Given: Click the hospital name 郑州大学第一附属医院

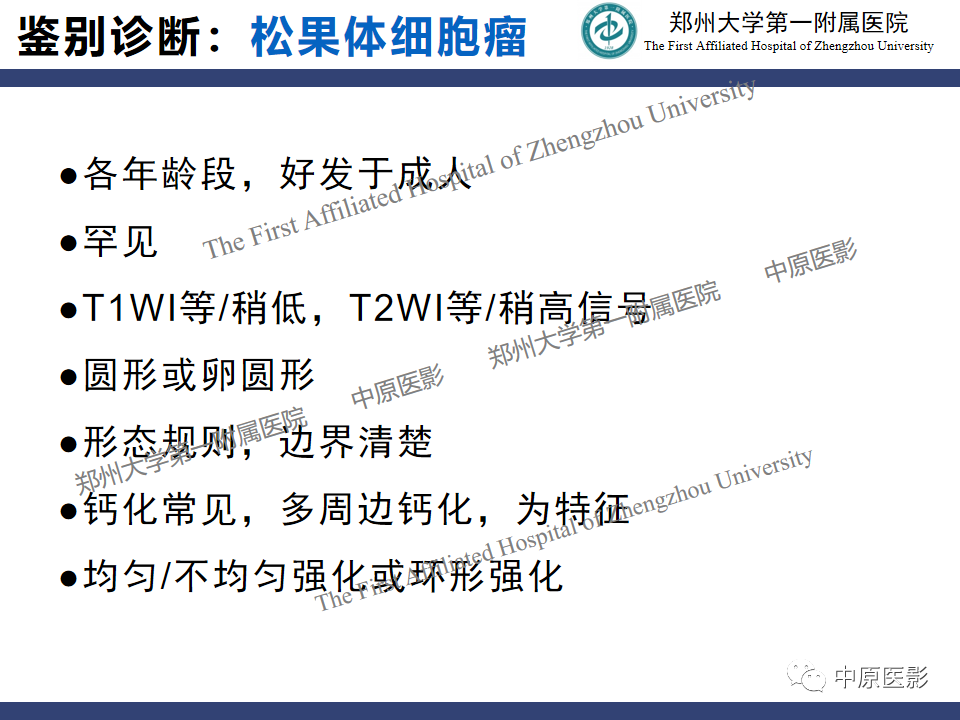Looking at the screenshot, I should (x=789, y=23).
